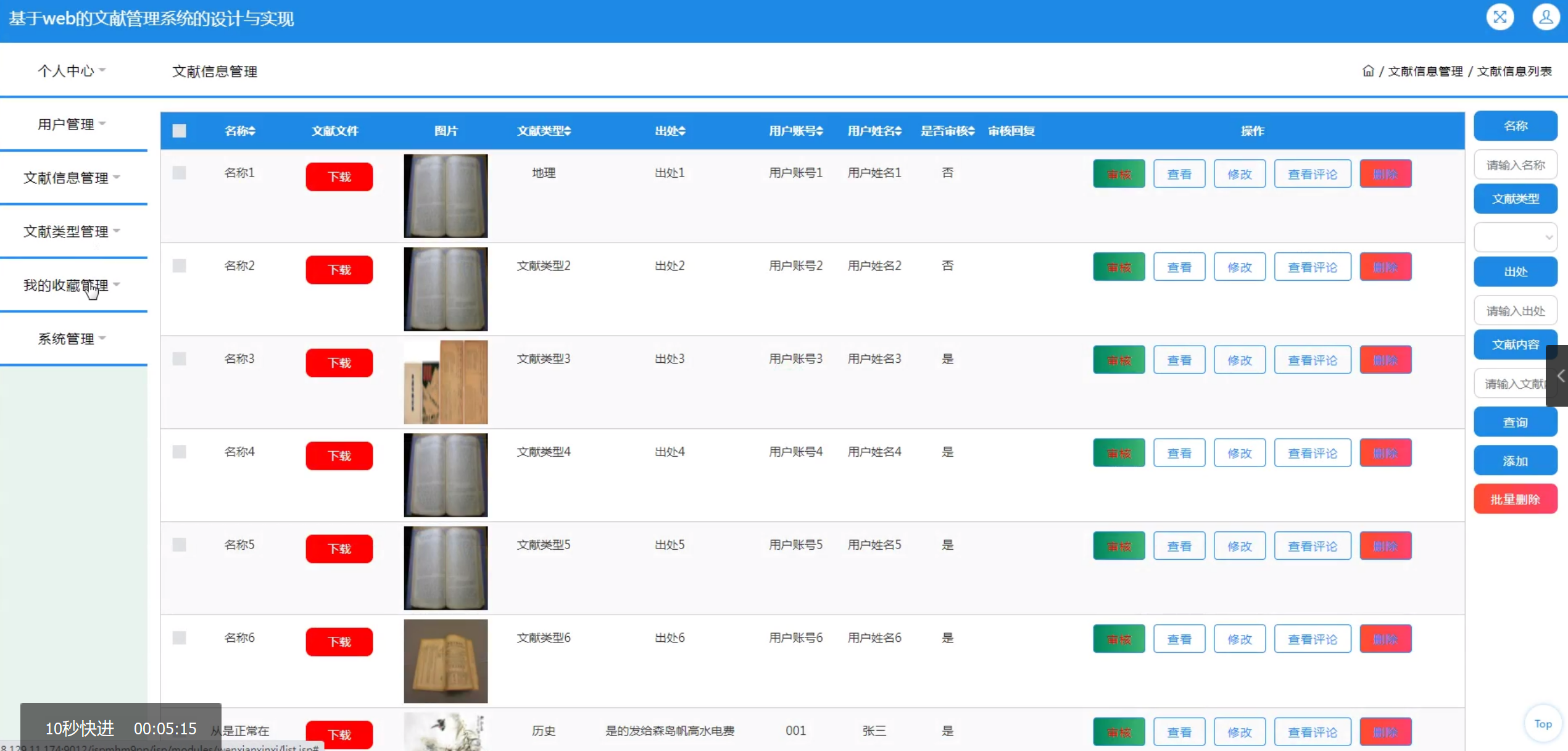The image size is (1568, 751).
Task: Click 查看 button for 名称2
Action: [1179, 267]
